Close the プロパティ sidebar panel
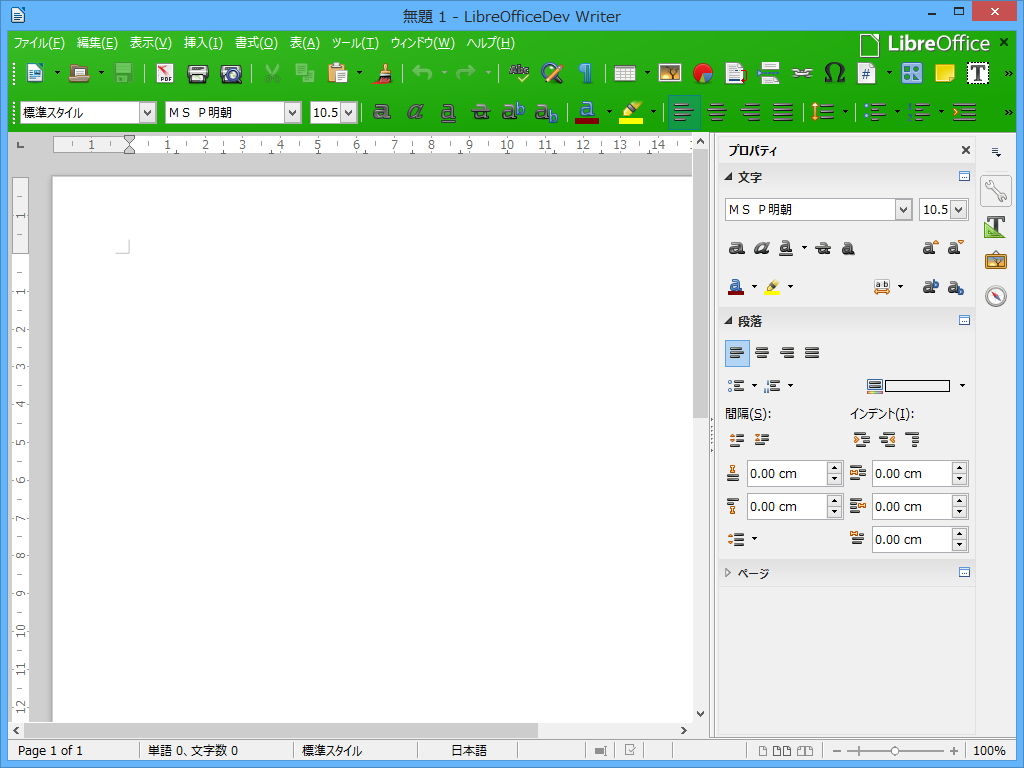The image size is (1024, 768). 965,150
